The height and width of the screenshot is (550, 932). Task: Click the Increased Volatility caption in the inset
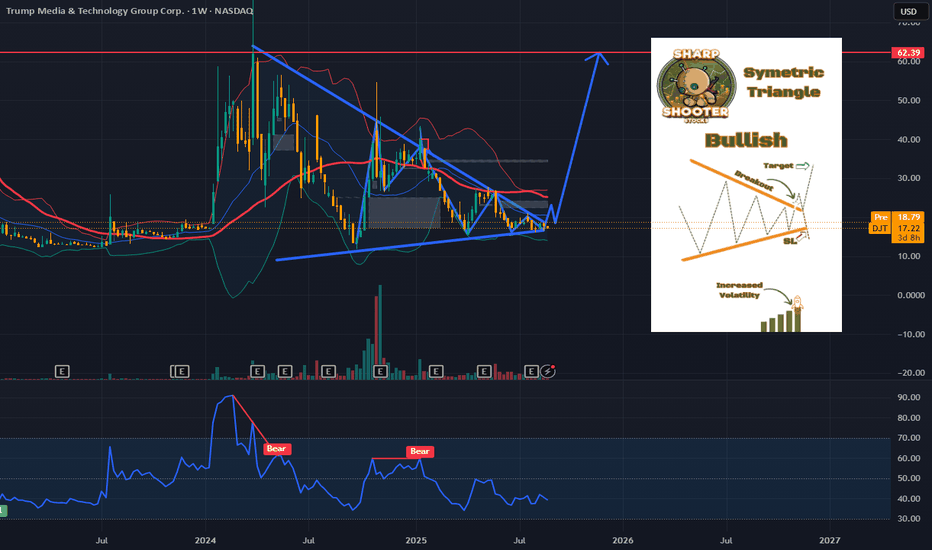(739, 290)
